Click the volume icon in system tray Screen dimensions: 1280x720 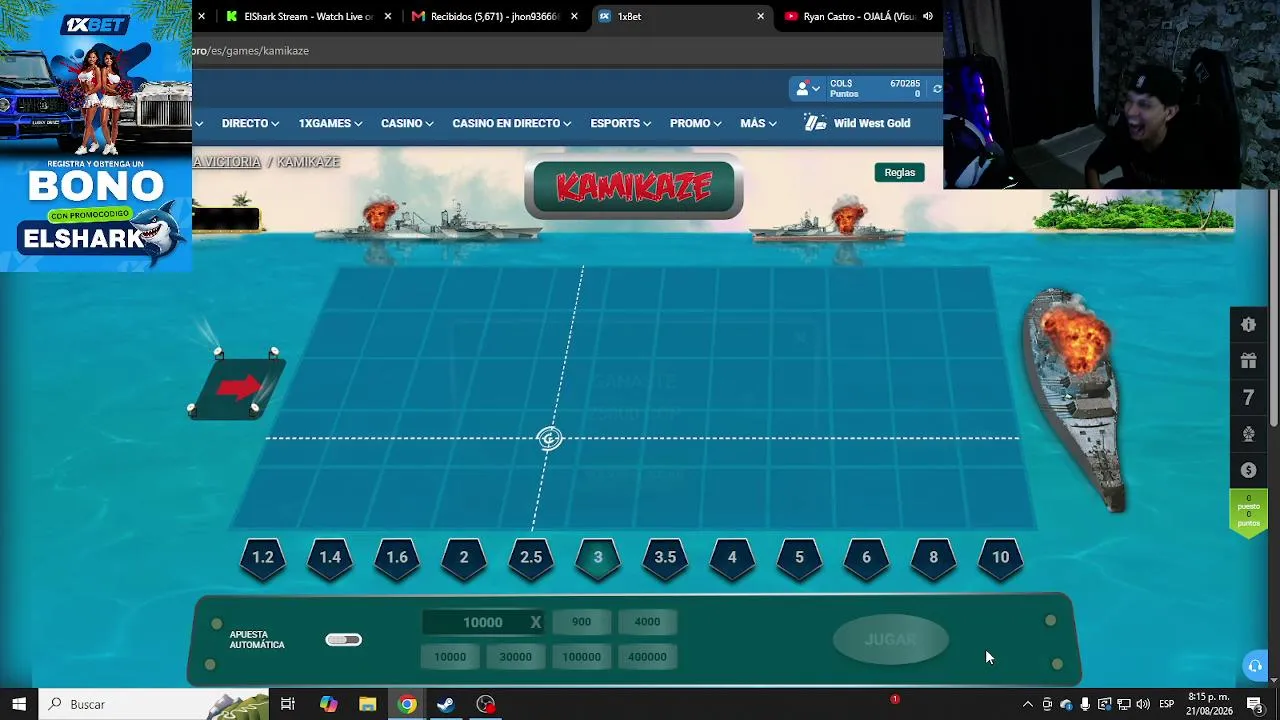pos(1143,704)
